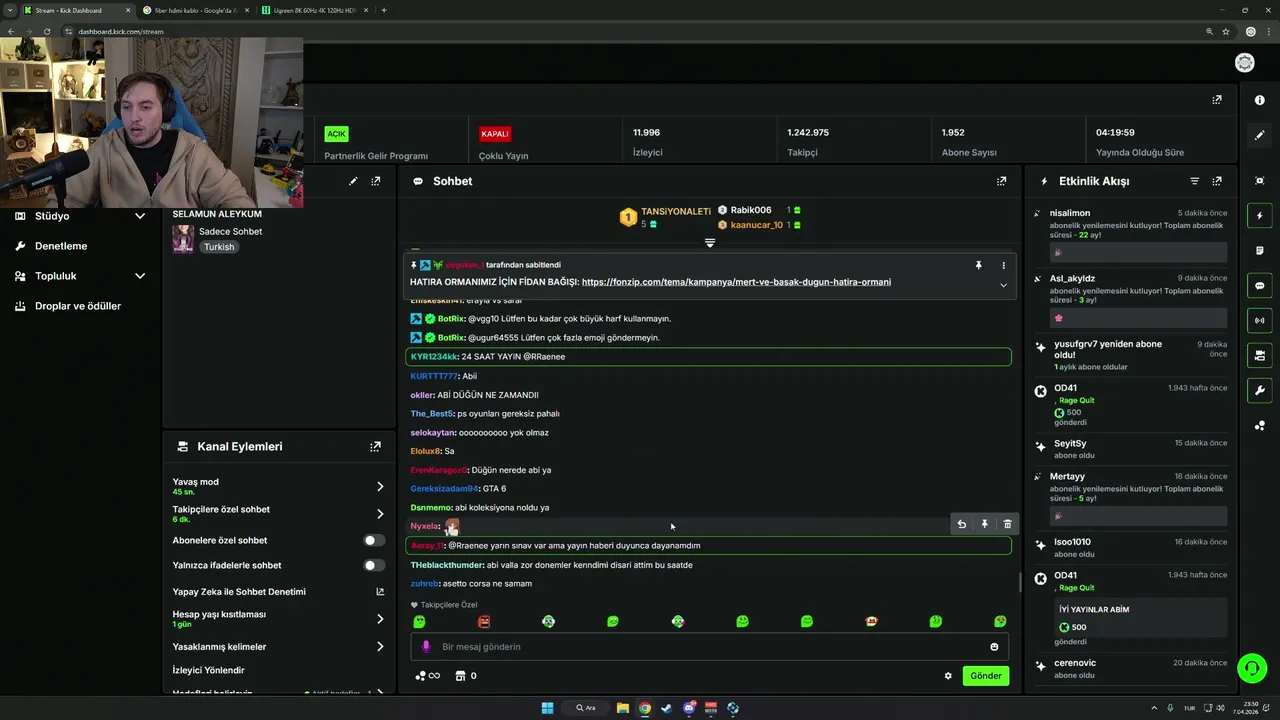The image size is (1280, 720).
Task: Insert the red angry emote
Action: tap(484, 621)
